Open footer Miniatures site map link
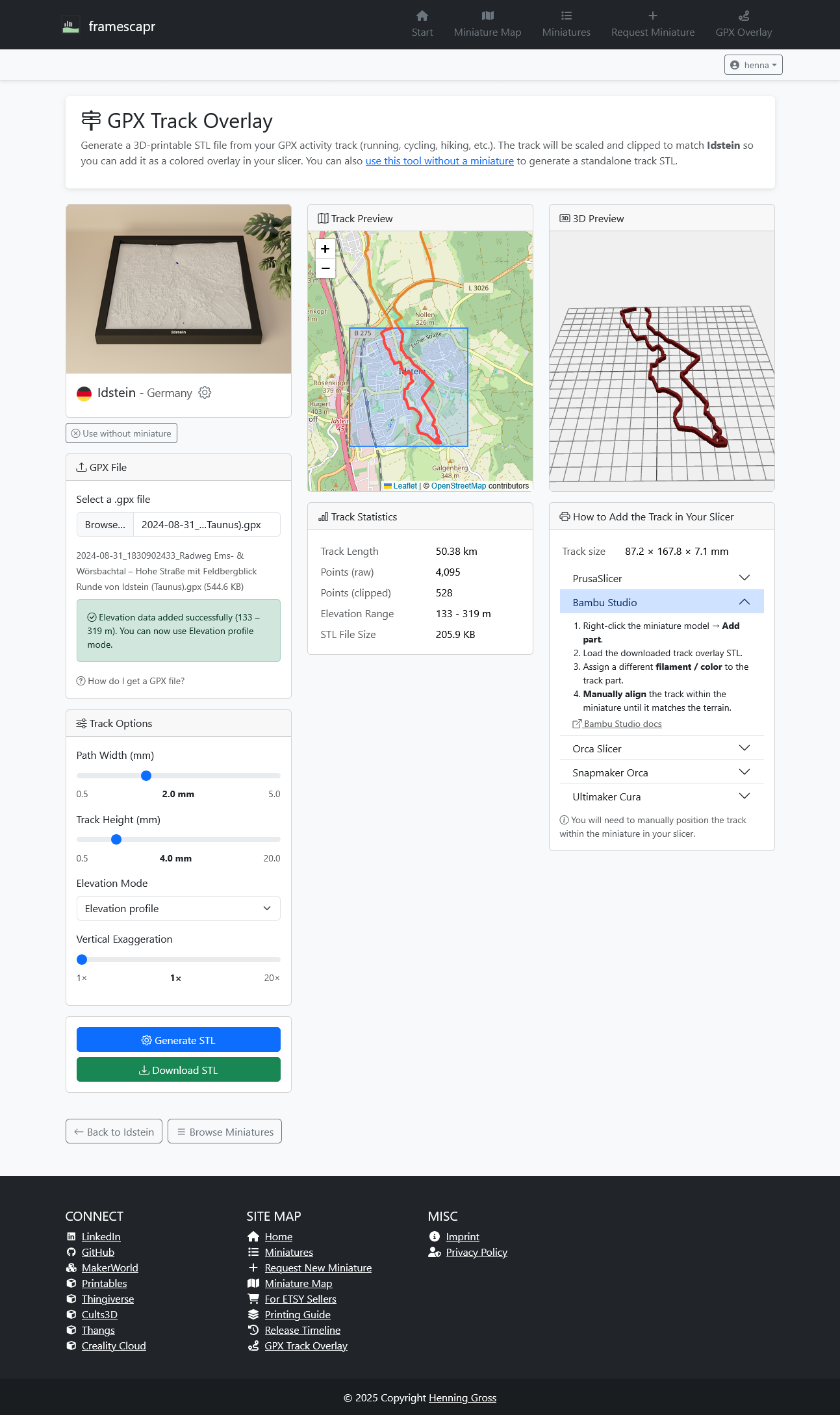Viewport: 840px width, 1415px height. point(288,1252)
